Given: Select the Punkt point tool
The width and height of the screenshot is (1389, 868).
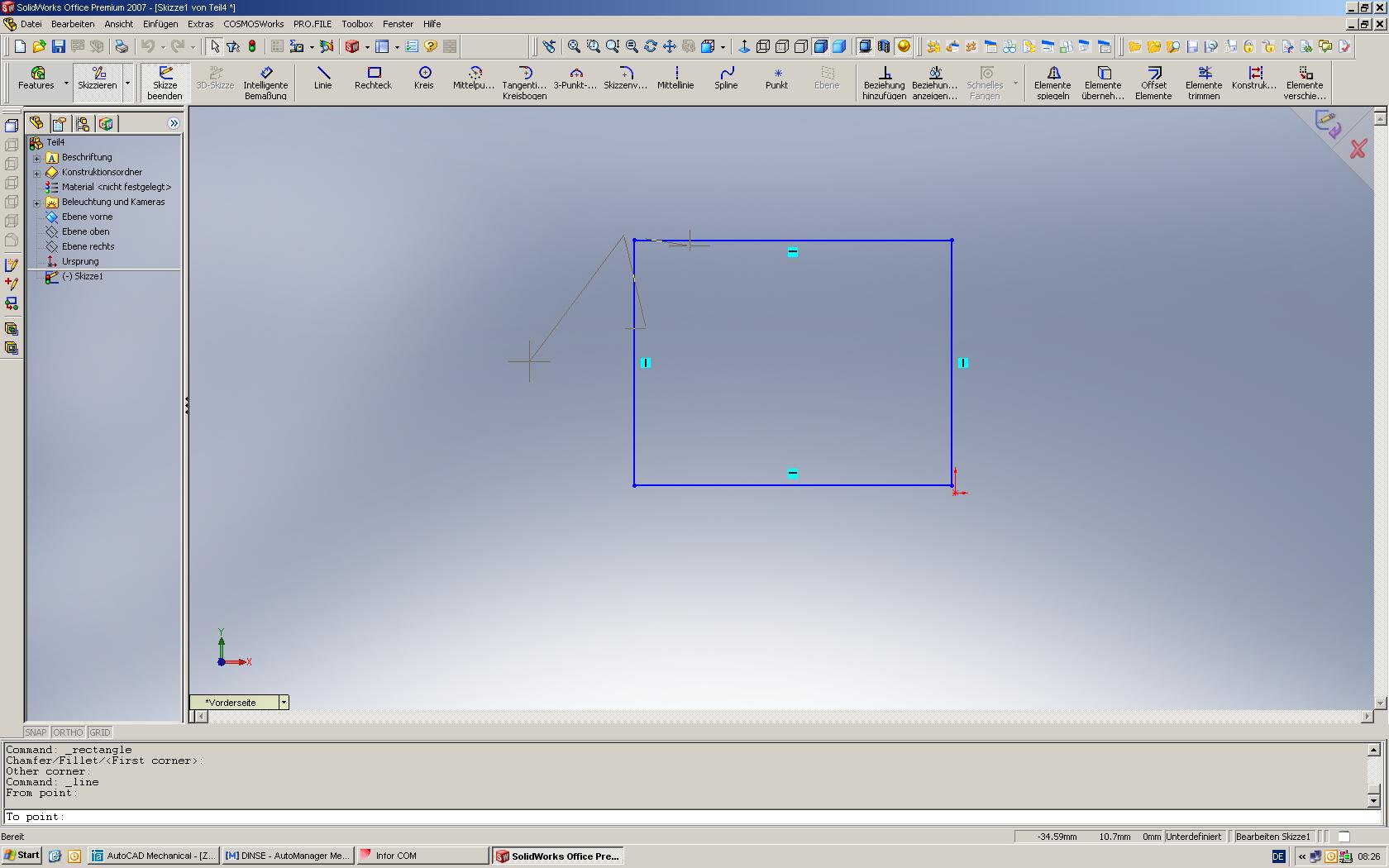Looking at the screenshot, I should [x=776, y=79].
